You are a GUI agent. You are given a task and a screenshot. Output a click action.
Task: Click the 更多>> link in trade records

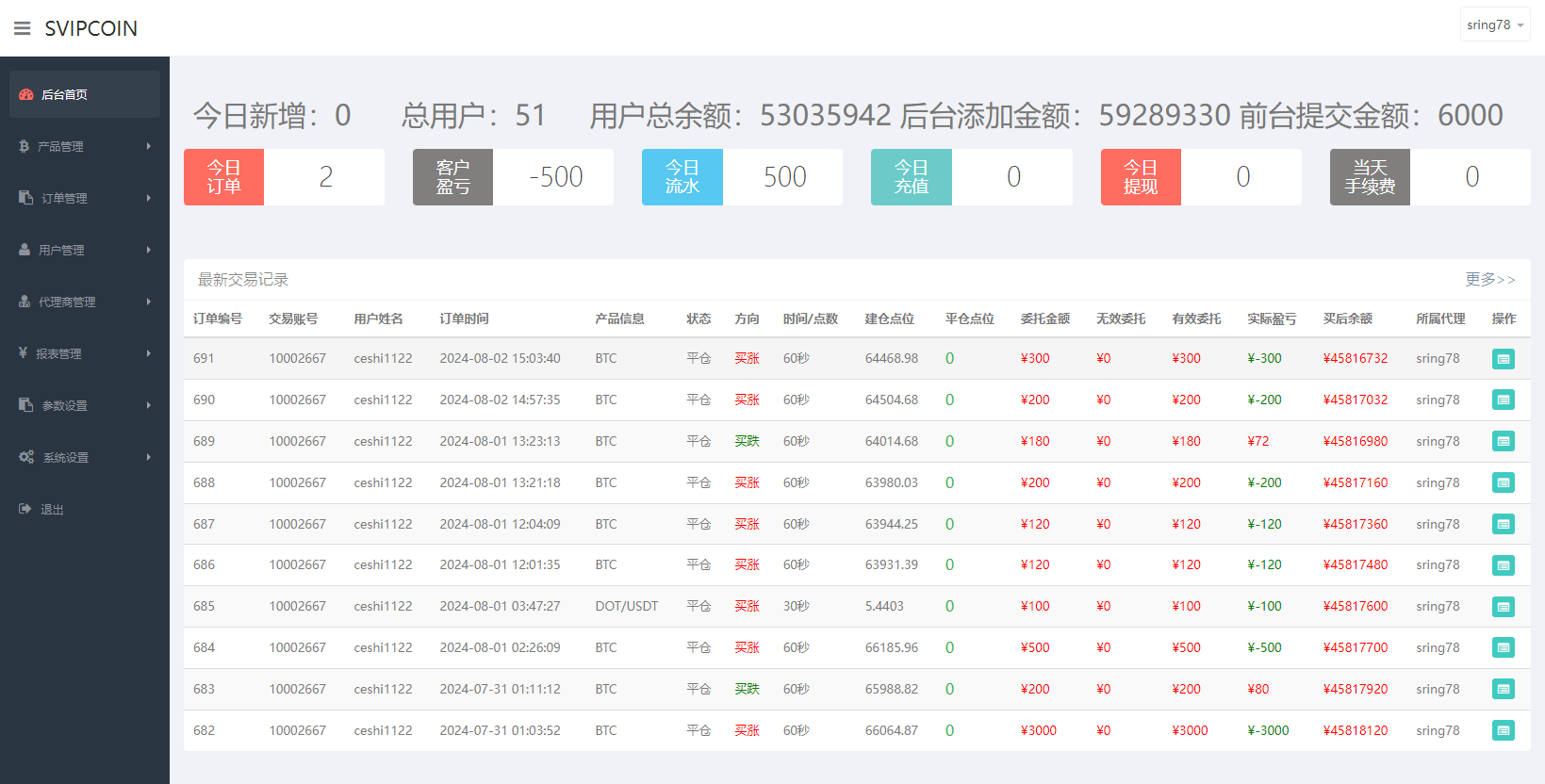pos(1489,280)
